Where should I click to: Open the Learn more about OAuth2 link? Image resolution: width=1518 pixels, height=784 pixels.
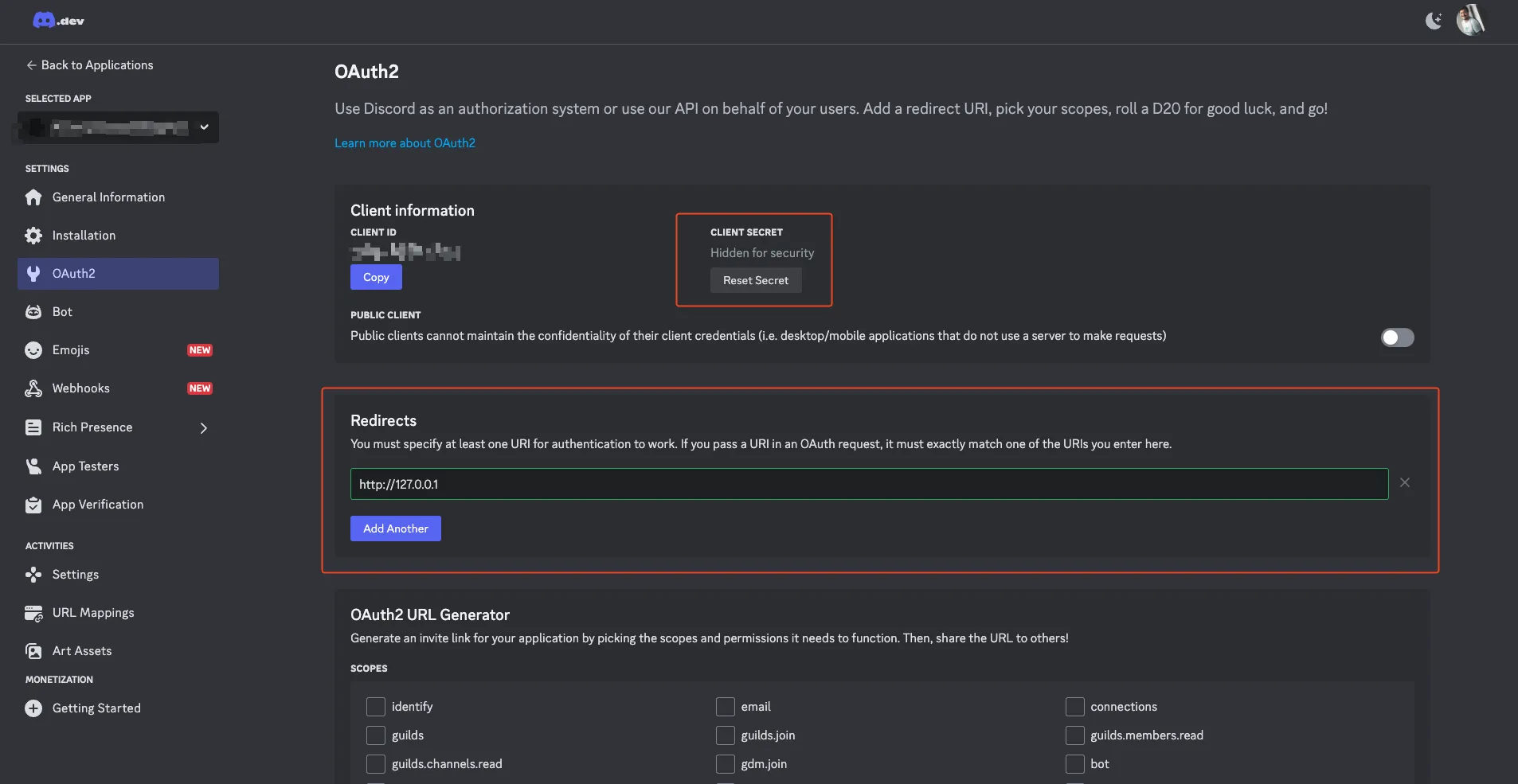(x=405, y=142)
